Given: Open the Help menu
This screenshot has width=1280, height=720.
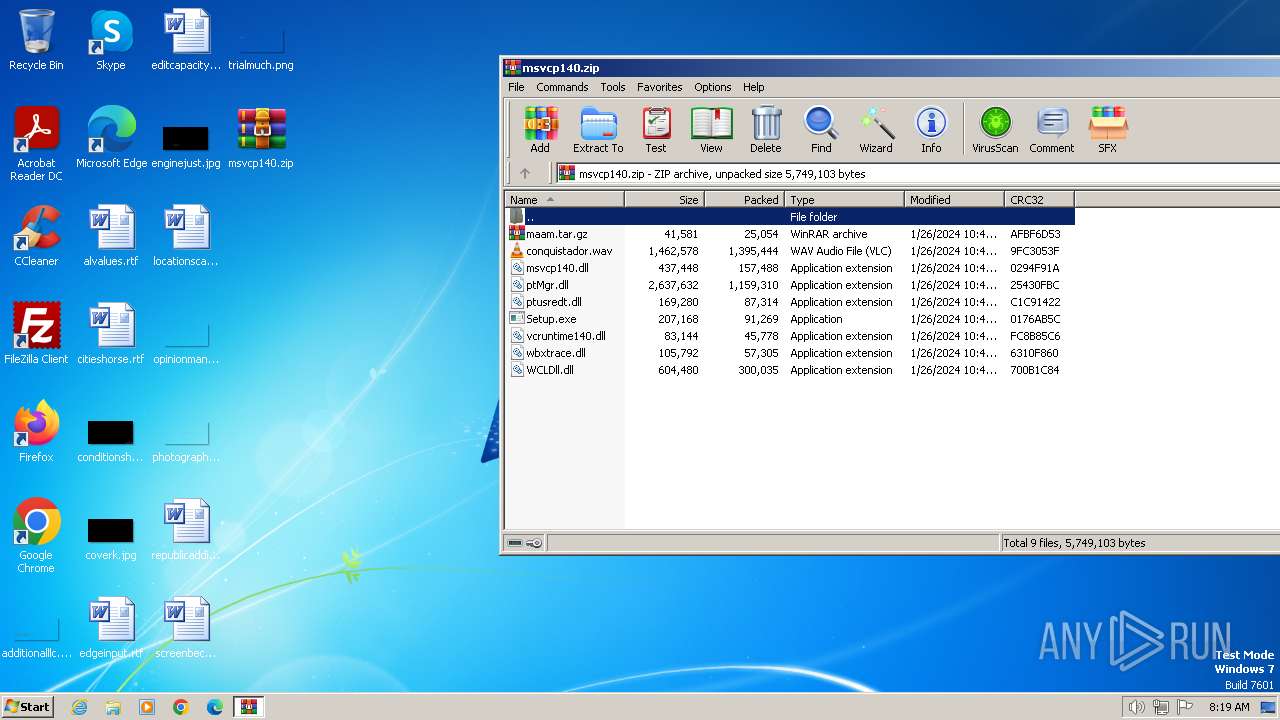Looking at the screenshot, I should (x=754, y=87).
